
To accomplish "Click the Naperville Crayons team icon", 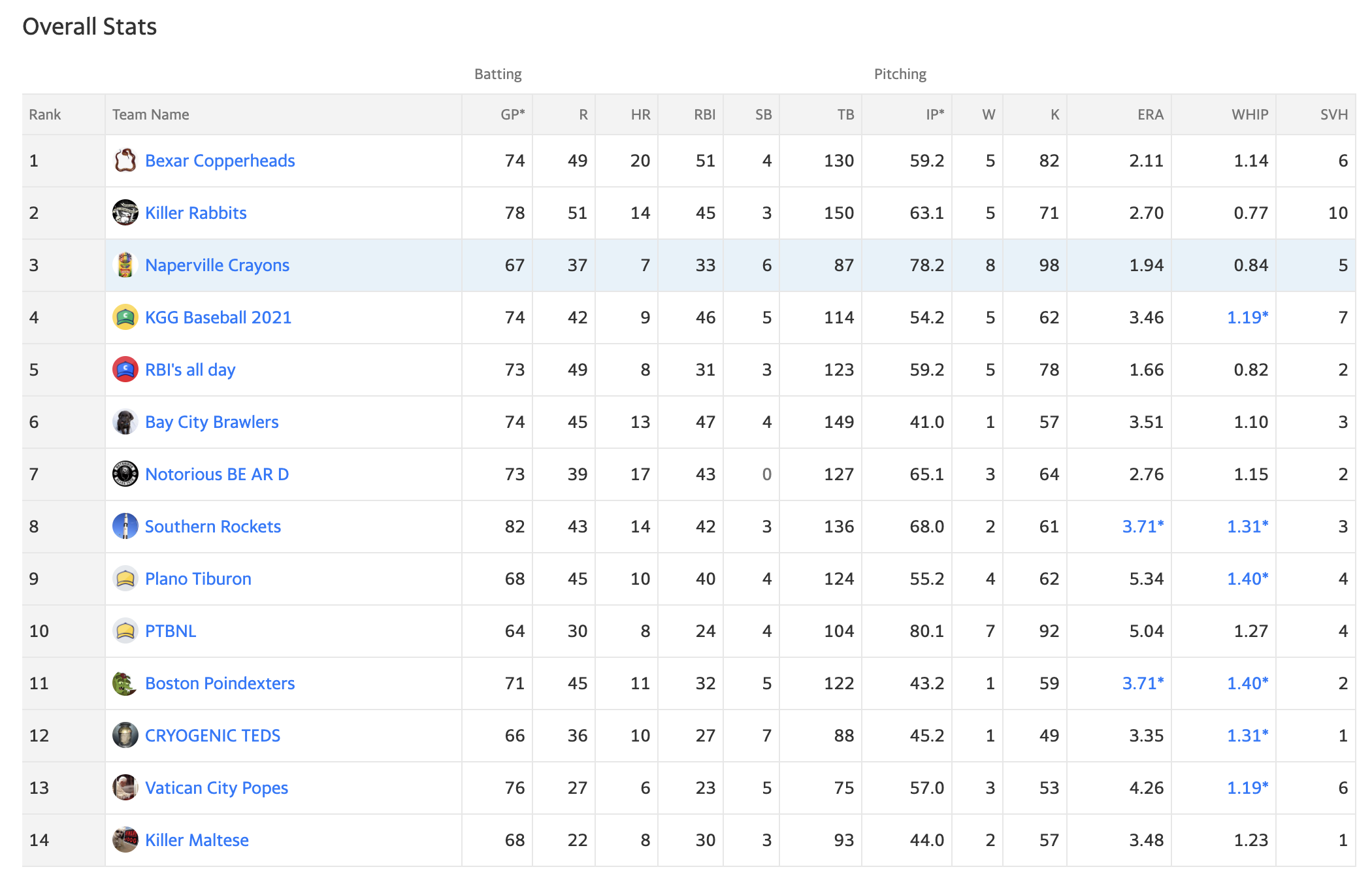I will pos(125,265).
